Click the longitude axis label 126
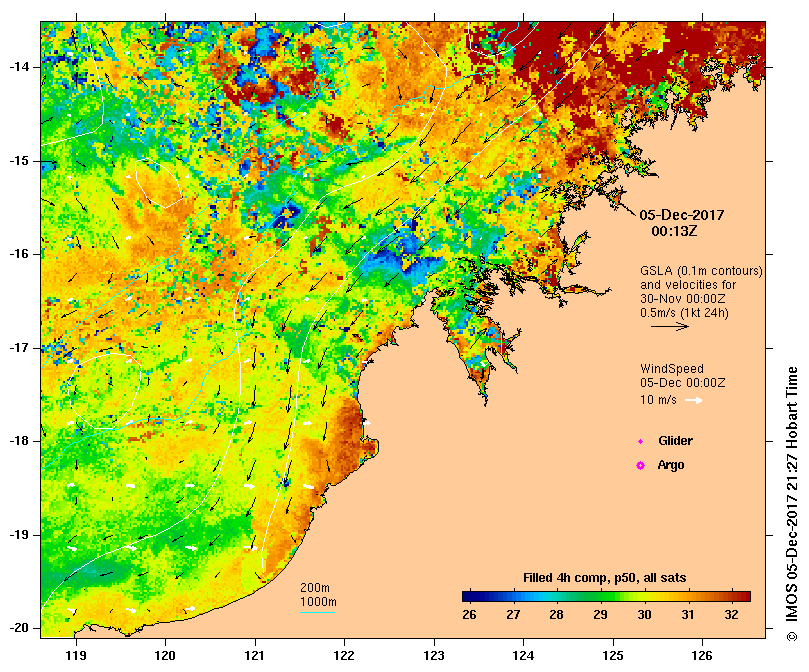The height and width of the screenshot is (672, 809). 702,655
